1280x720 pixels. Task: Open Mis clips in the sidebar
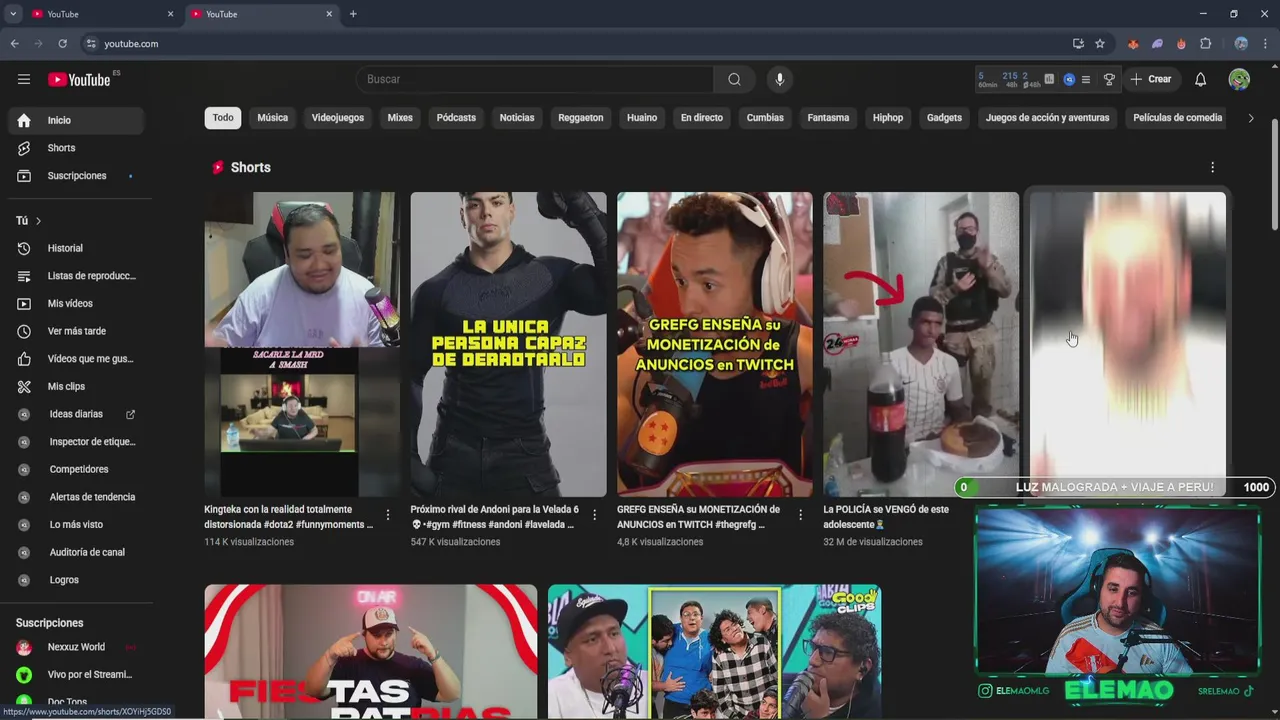pyautogui.click(x=76, y=386)
